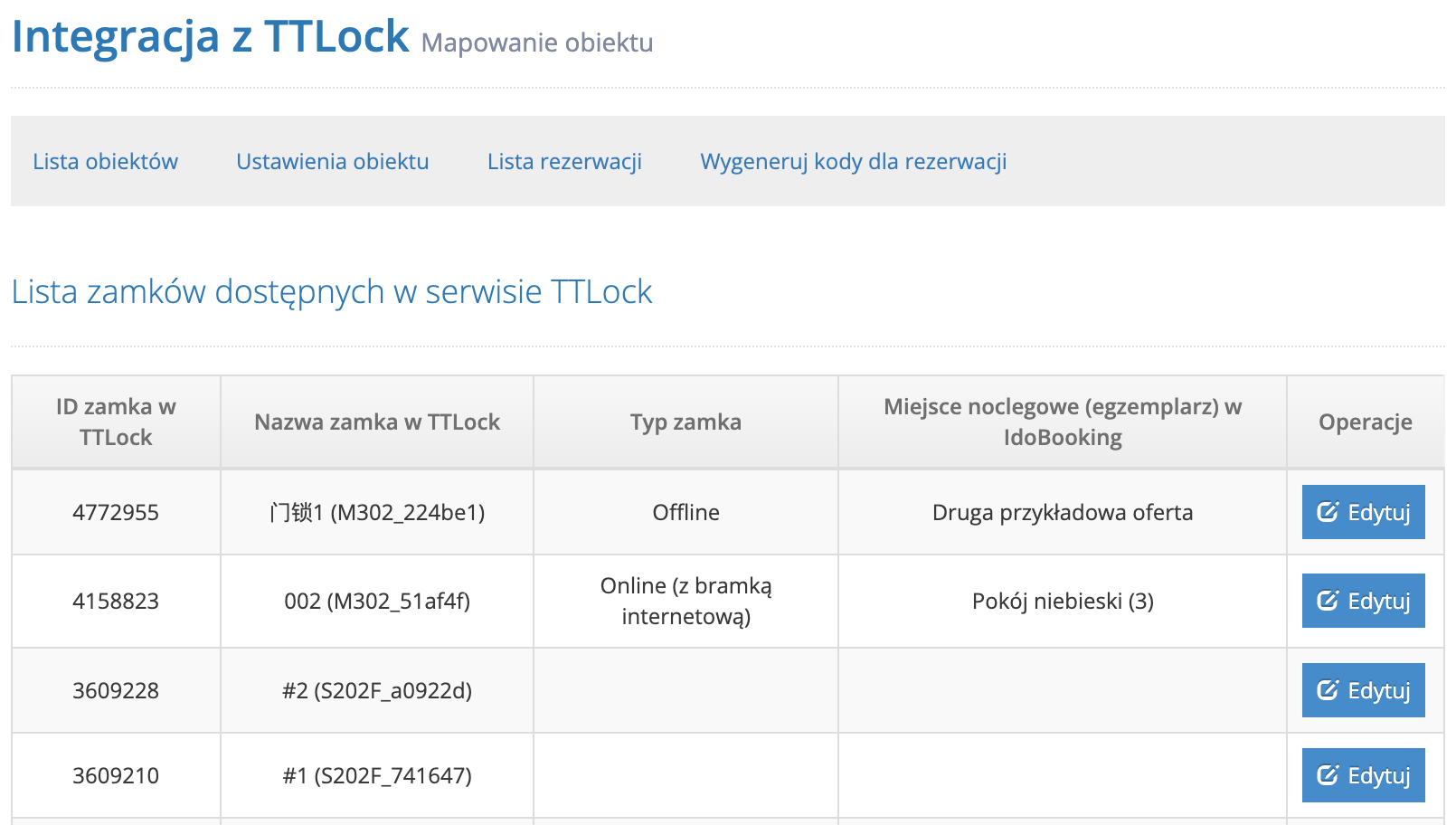Click the Typ zamka column header
Screen dimensions: 1456x825
(x=685, y=422)
